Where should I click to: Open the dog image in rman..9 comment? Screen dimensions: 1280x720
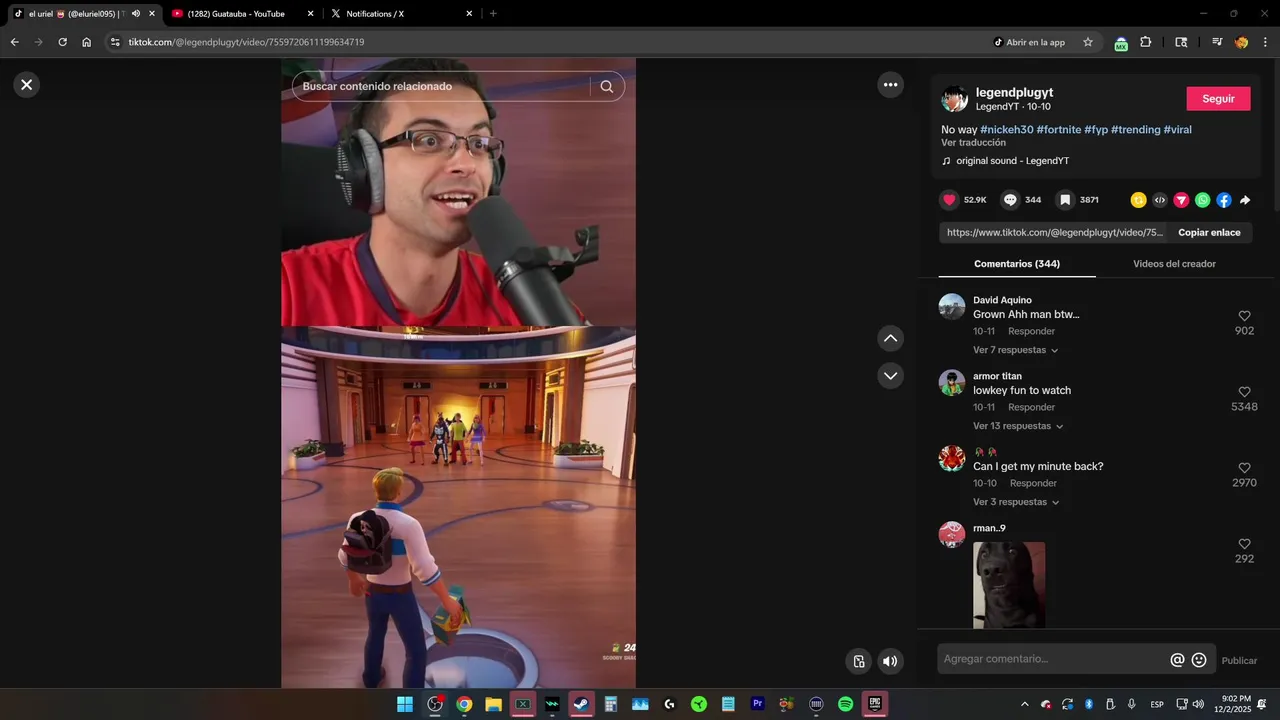(x=1009, y=585)
